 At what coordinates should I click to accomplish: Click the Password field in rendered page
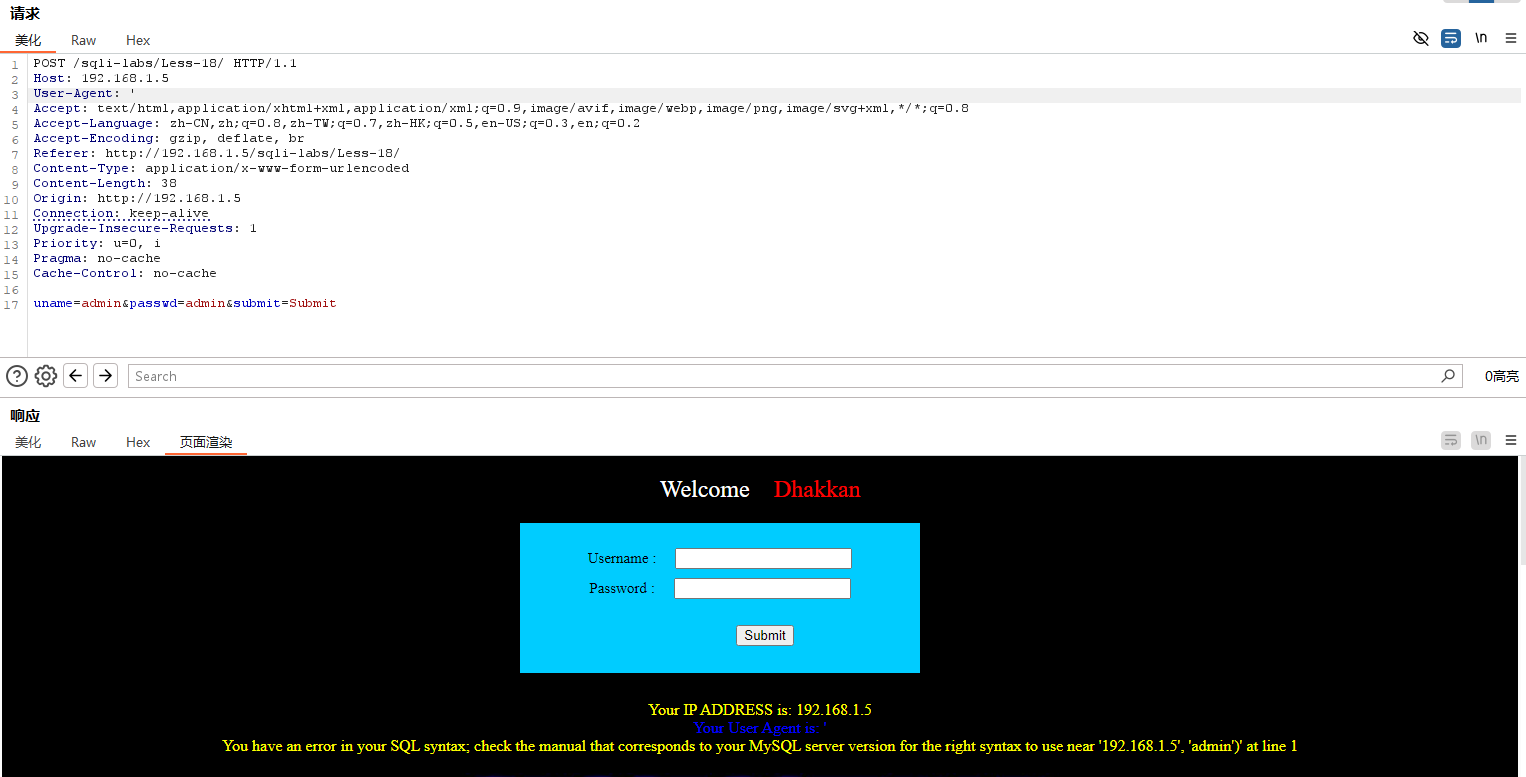click(x=762, y=588)
